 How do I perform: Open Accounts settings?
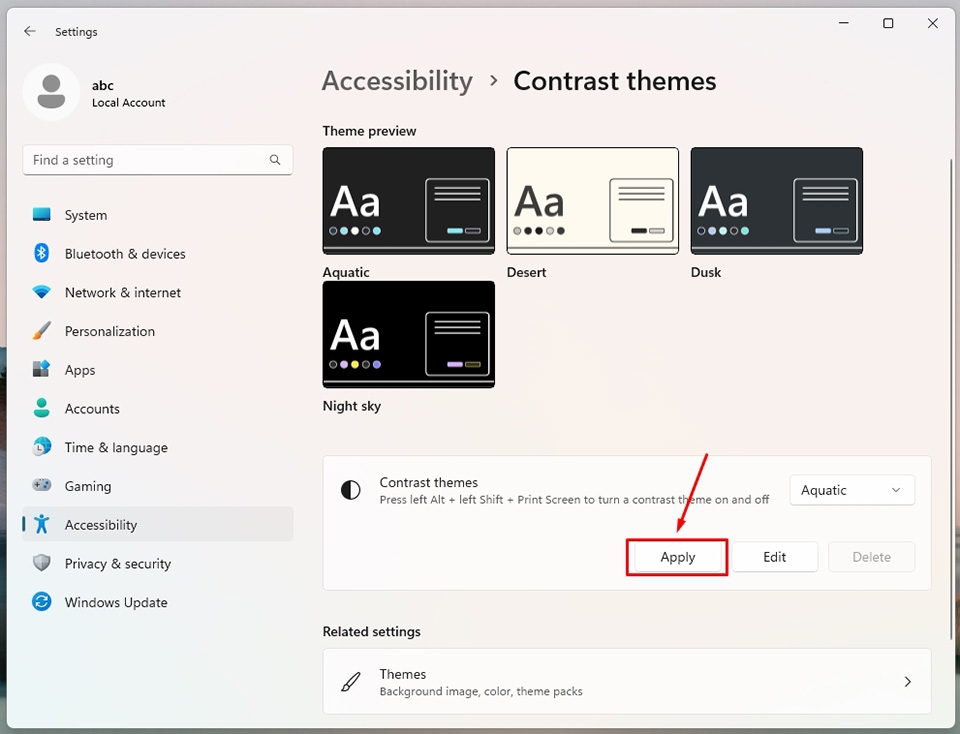(158, 408)
